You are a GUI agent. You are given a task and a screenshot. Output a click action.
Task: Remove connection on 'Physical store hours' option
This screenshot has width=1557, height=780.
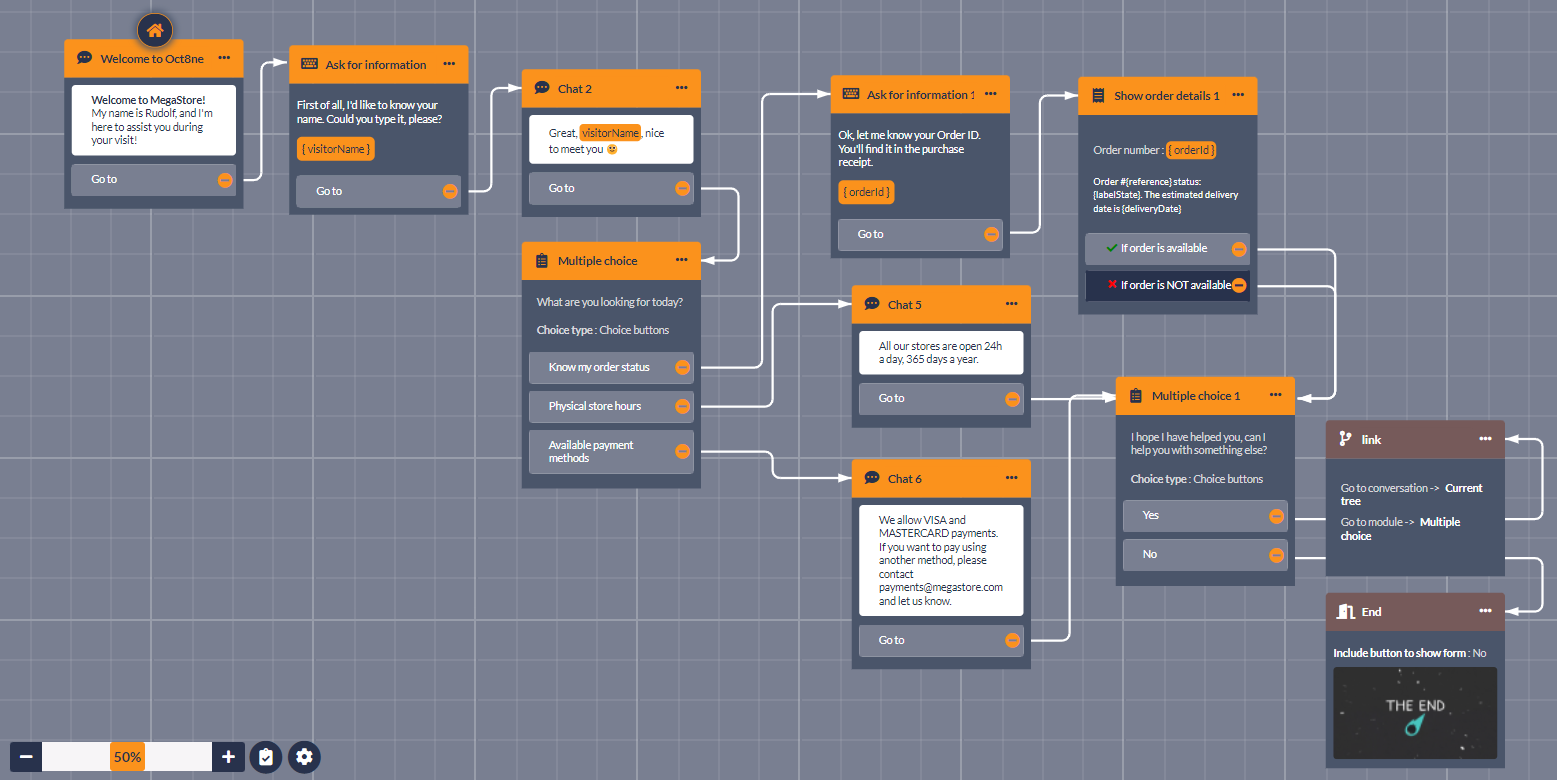click(x=682, y=406)
